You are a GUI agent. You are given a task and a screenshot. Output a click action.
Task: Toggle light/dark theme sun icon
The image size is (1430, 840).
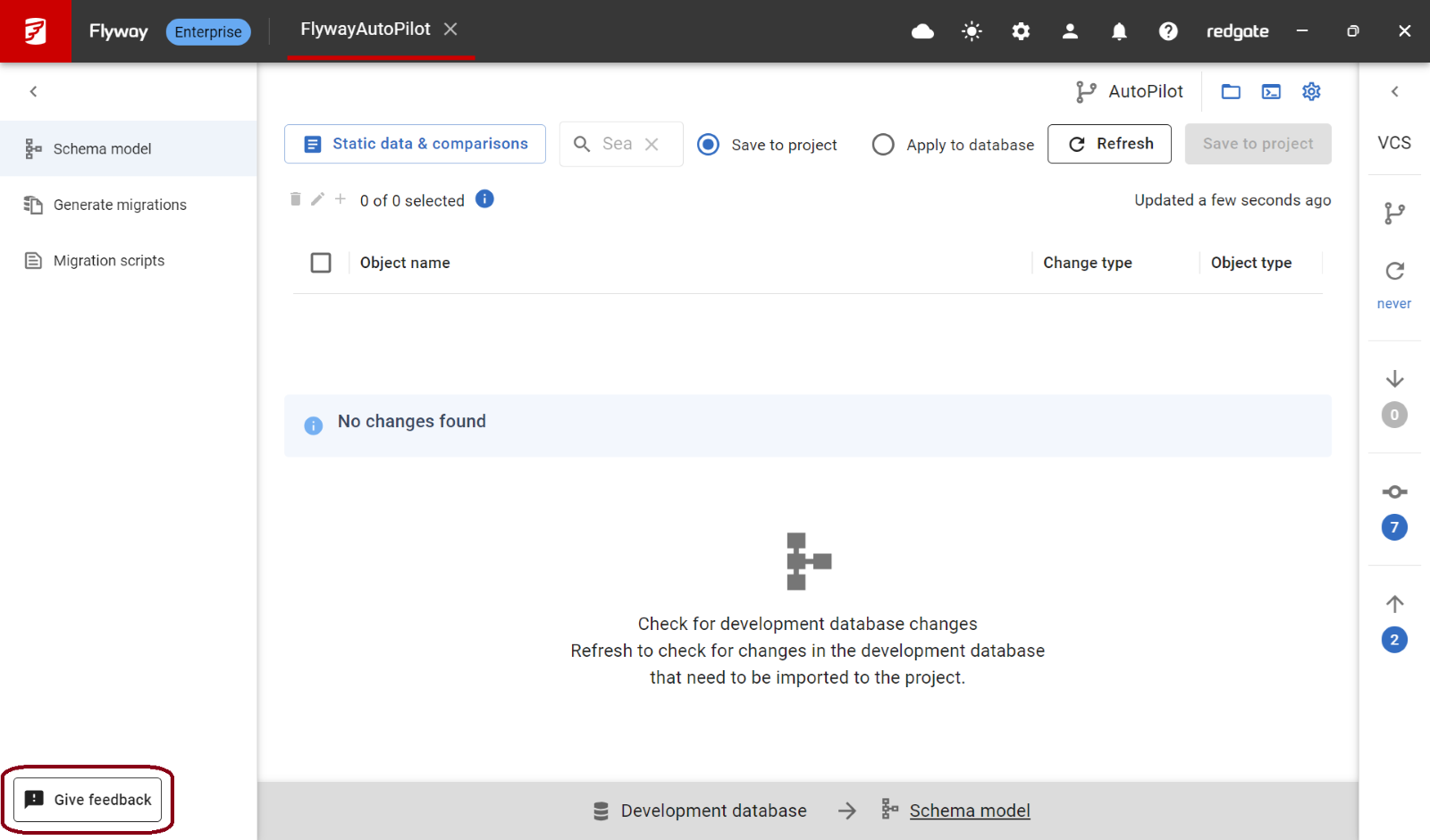tap(972, 31)
